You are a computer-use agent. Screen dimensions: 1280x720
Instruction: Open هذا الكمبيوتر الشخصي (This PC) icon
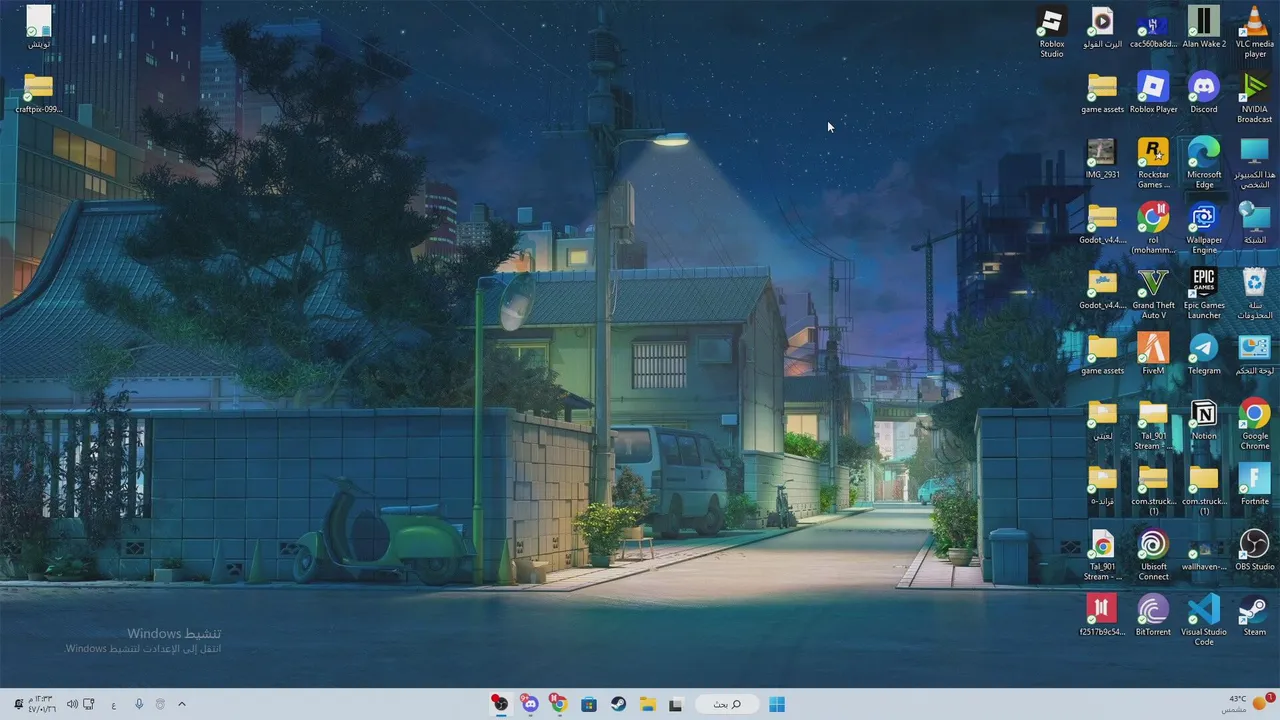pos(1255,163)
